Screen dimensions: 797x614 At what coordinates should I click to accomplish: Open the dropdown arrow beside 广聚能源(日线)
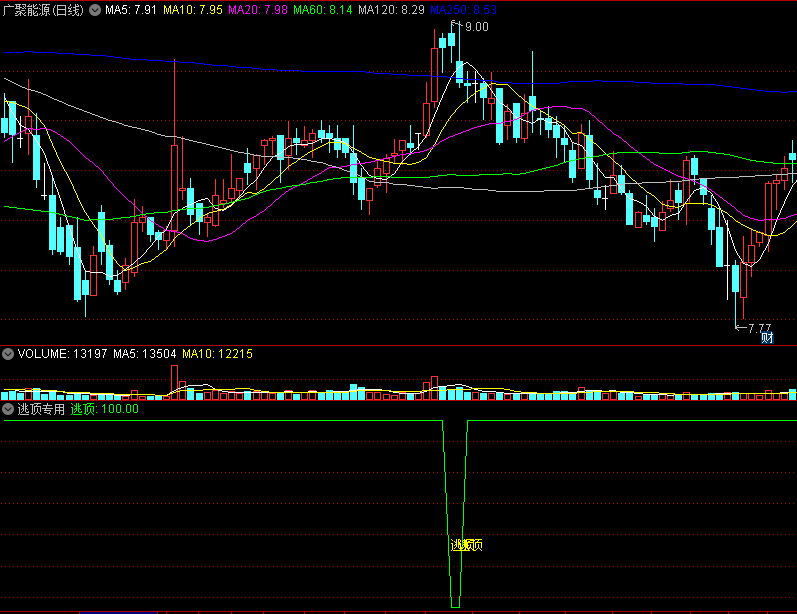point(95,10)
